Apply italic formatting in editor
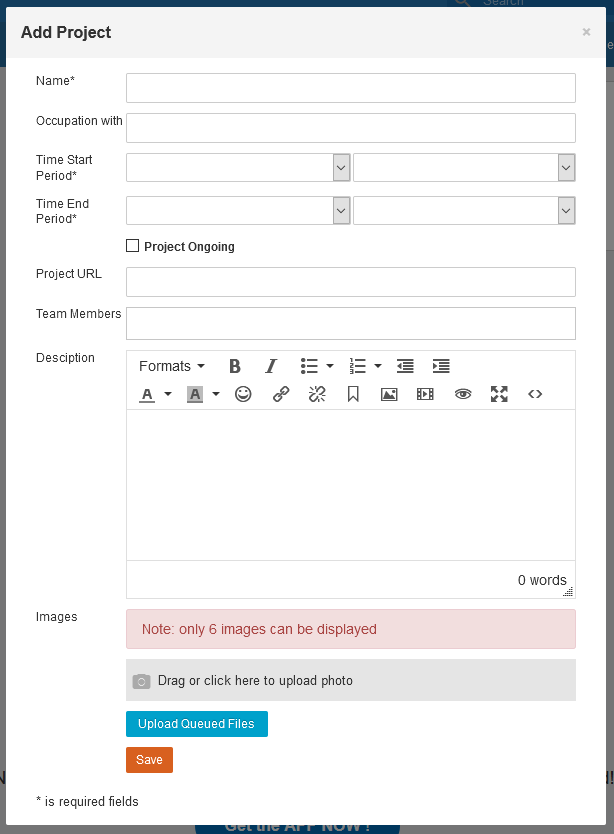This screenshot has width=614, height=834. pos(270,366)
